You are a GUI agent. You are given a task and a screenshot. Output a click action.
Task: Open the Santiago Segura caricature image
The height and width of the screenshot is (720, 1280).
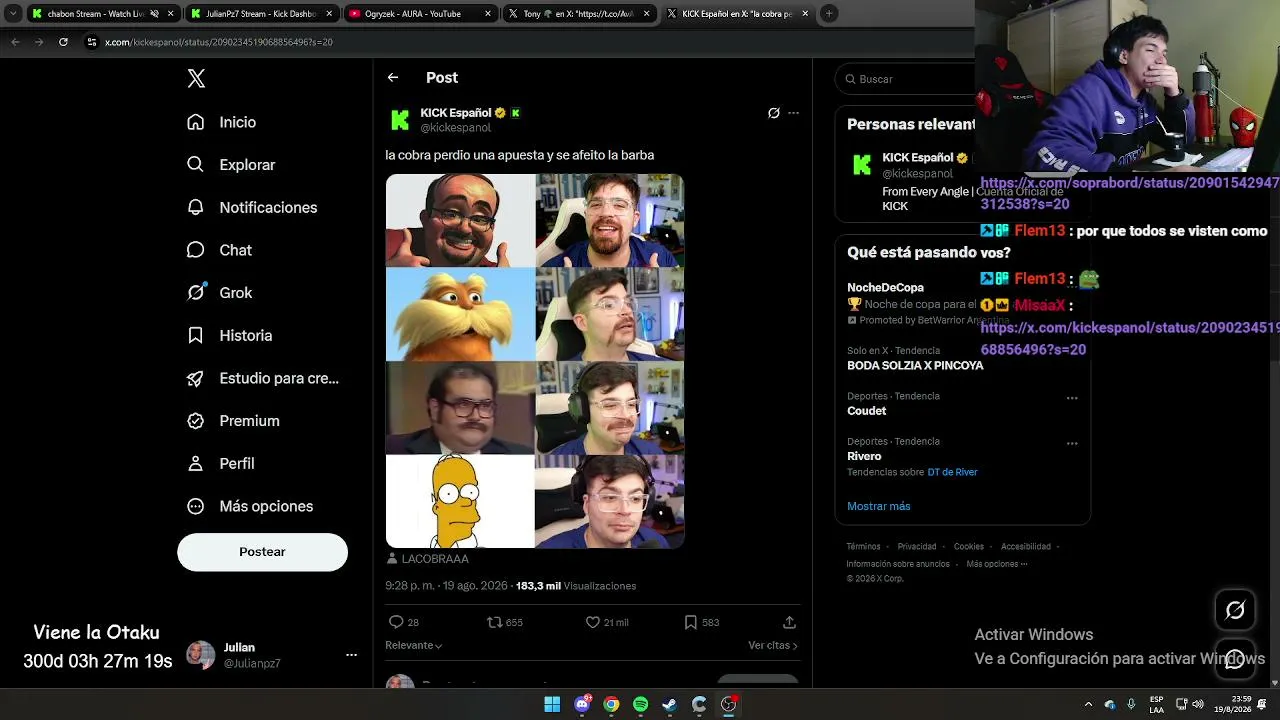click(x=460, y=220)
